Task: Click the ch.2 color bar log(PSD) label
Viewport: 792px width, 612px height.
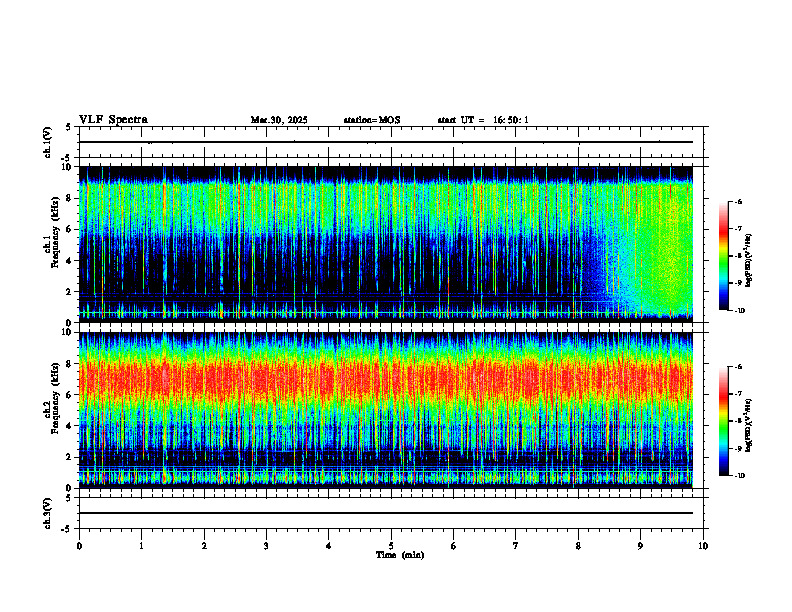Action: pos(749,425)
